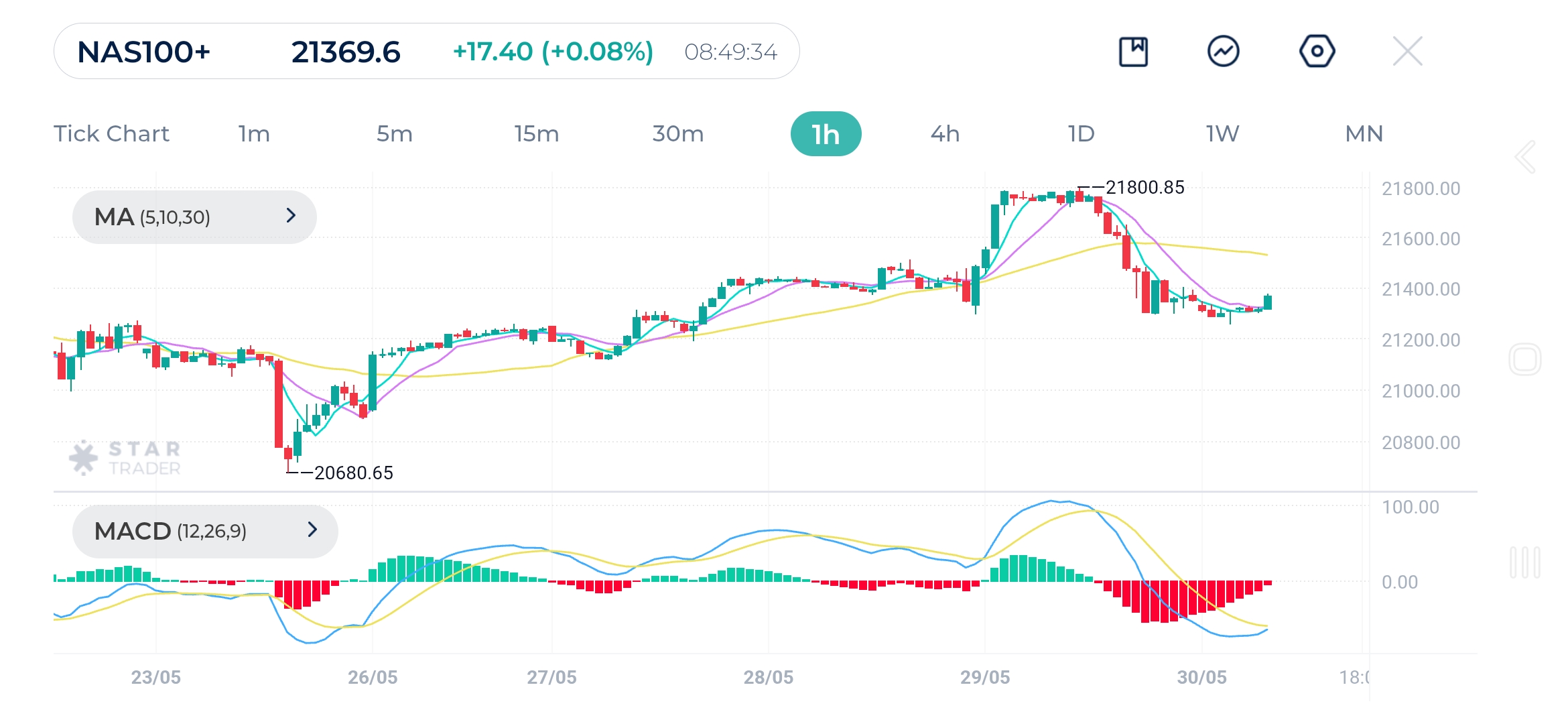
Task: Close the NAS100+ chart with the X
Action: click(1407, 50)
